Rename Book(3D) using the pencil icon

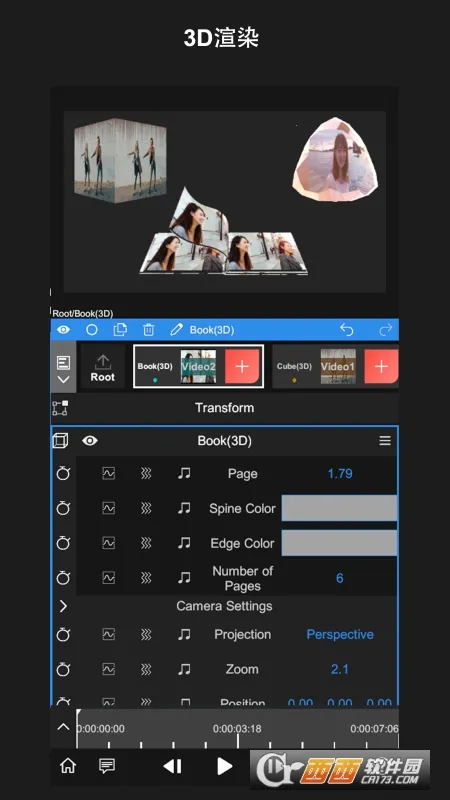pyautogui.click(x=176, y=330)
